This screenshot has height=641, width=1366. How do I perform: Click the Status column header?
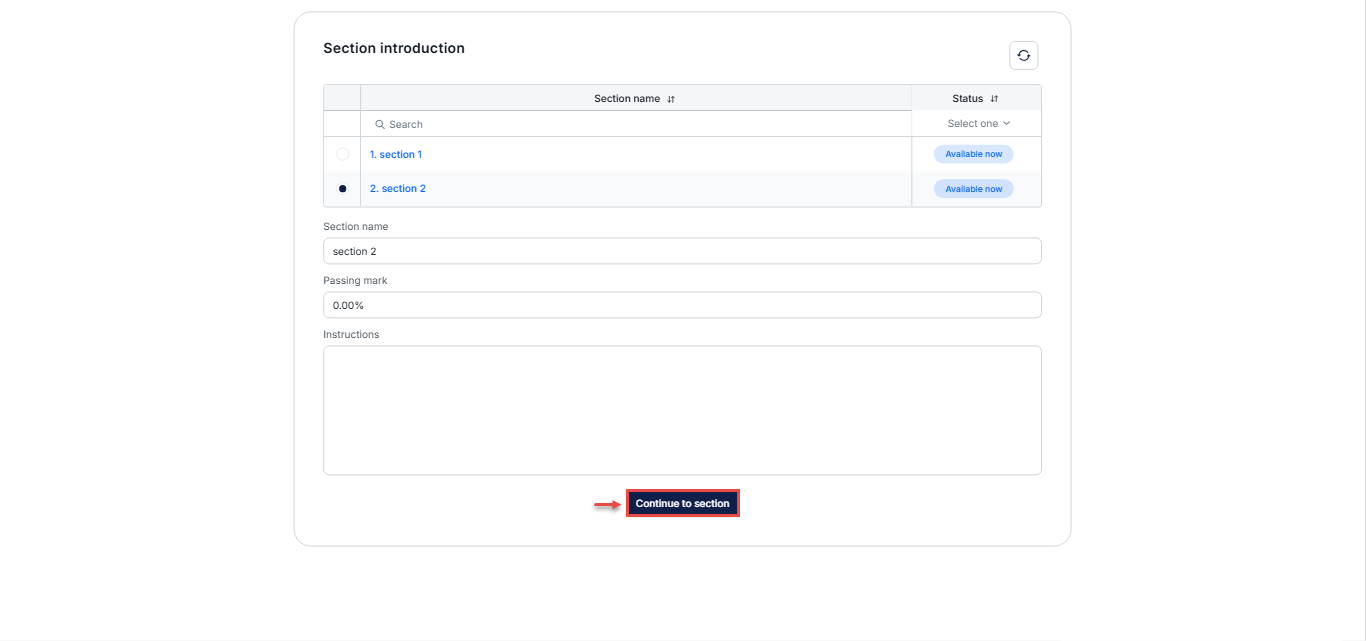(x=967, y=99)
